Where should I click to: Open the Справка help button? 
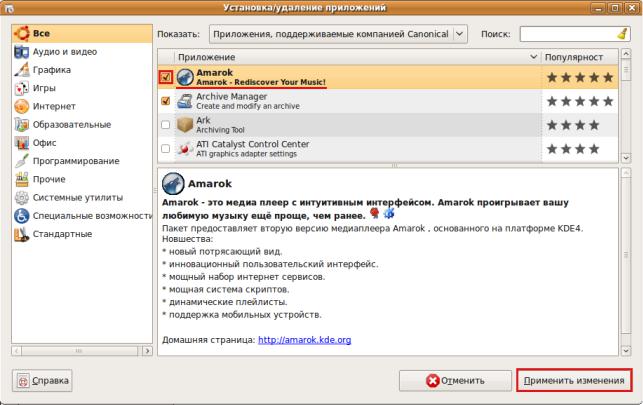coord(42,381)
